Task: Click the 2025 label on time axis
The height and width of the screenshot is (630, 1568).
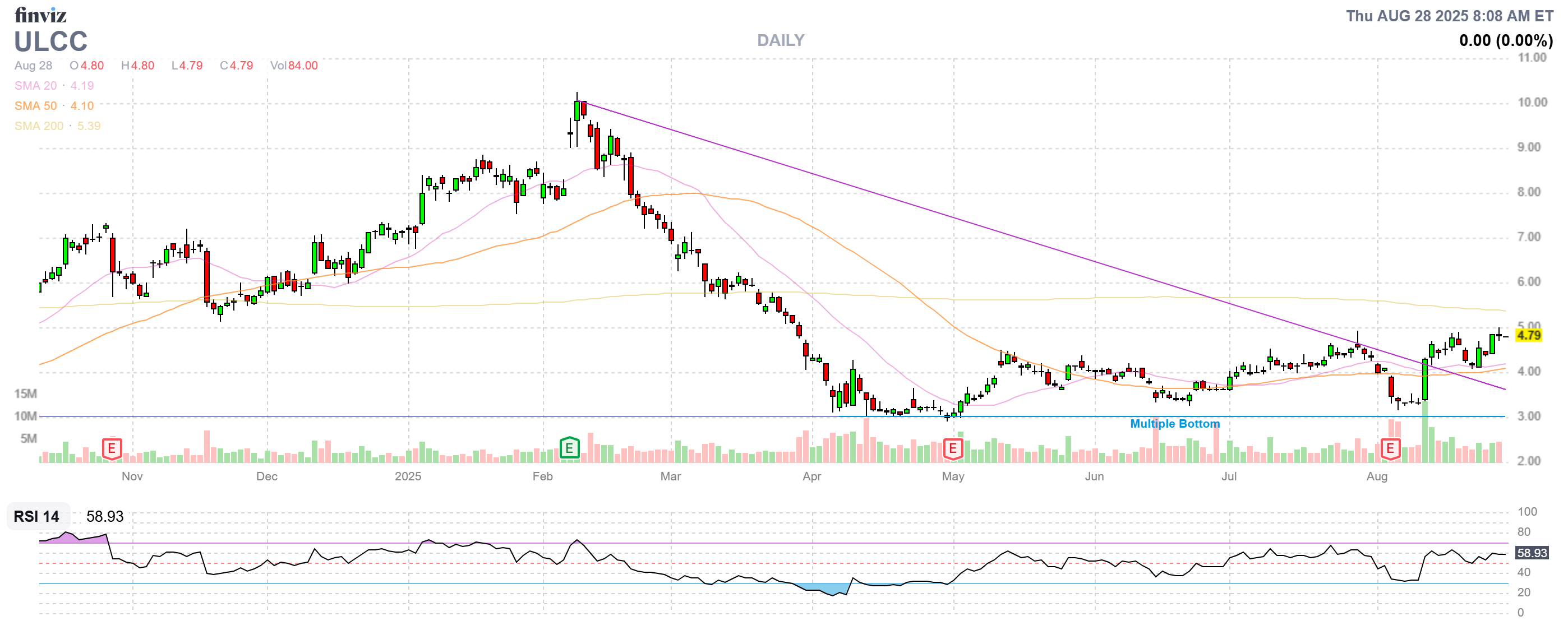Action: coord(407,476)
